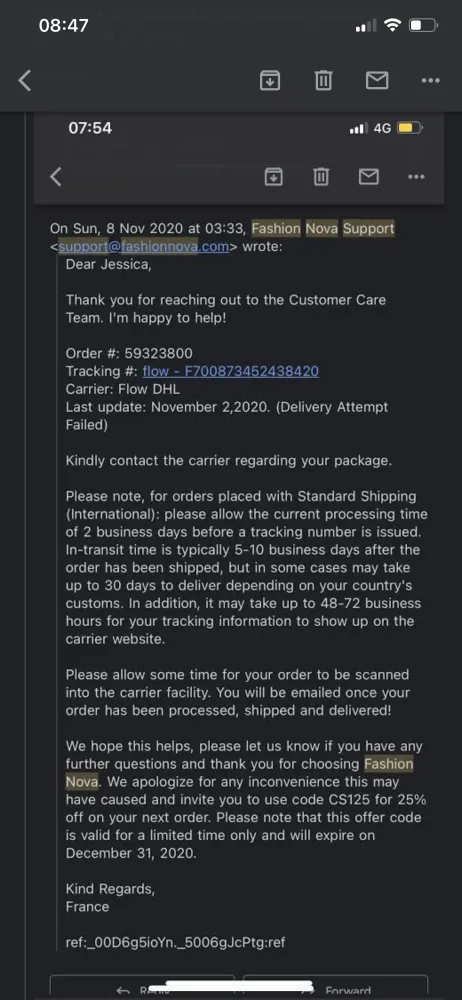Tap the trash icon inside the embedded screenshot

[321, 177]
